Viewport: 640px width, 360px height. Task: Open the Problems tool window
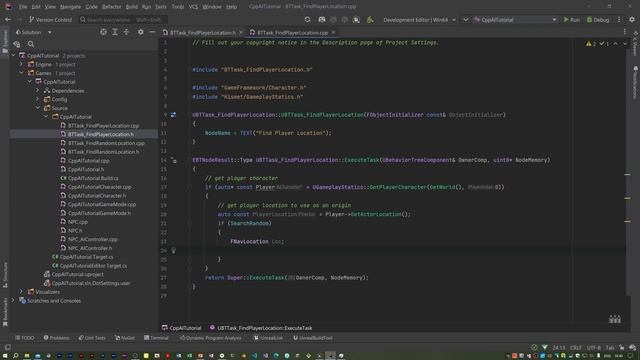(x=56, y=338)
